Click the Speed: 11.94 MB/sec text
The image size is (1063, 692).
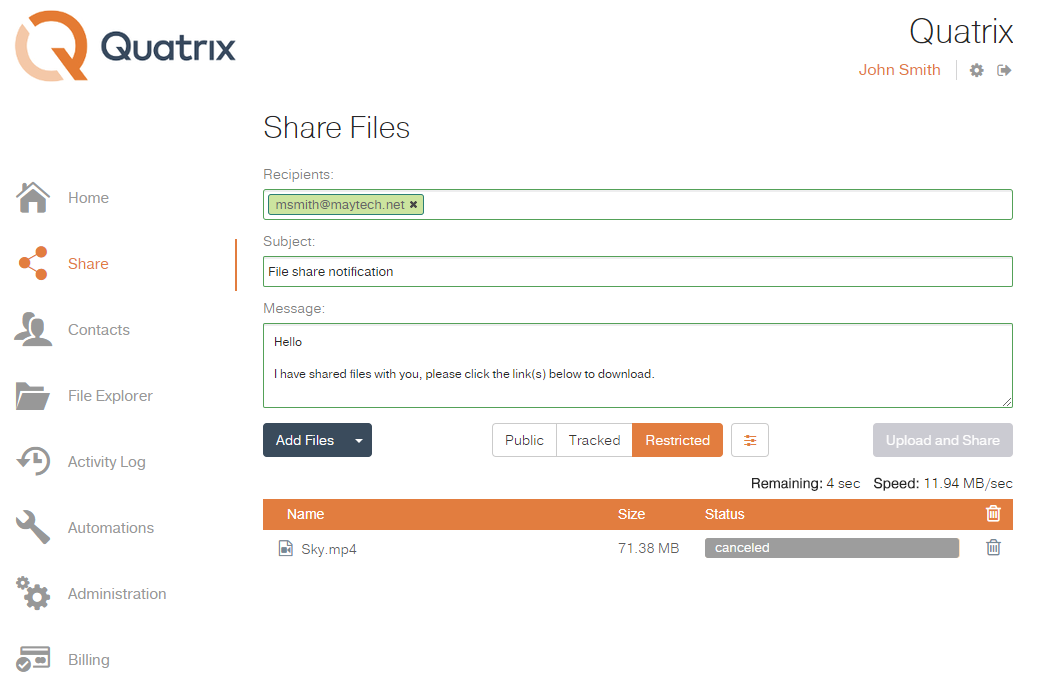[943, 483]
